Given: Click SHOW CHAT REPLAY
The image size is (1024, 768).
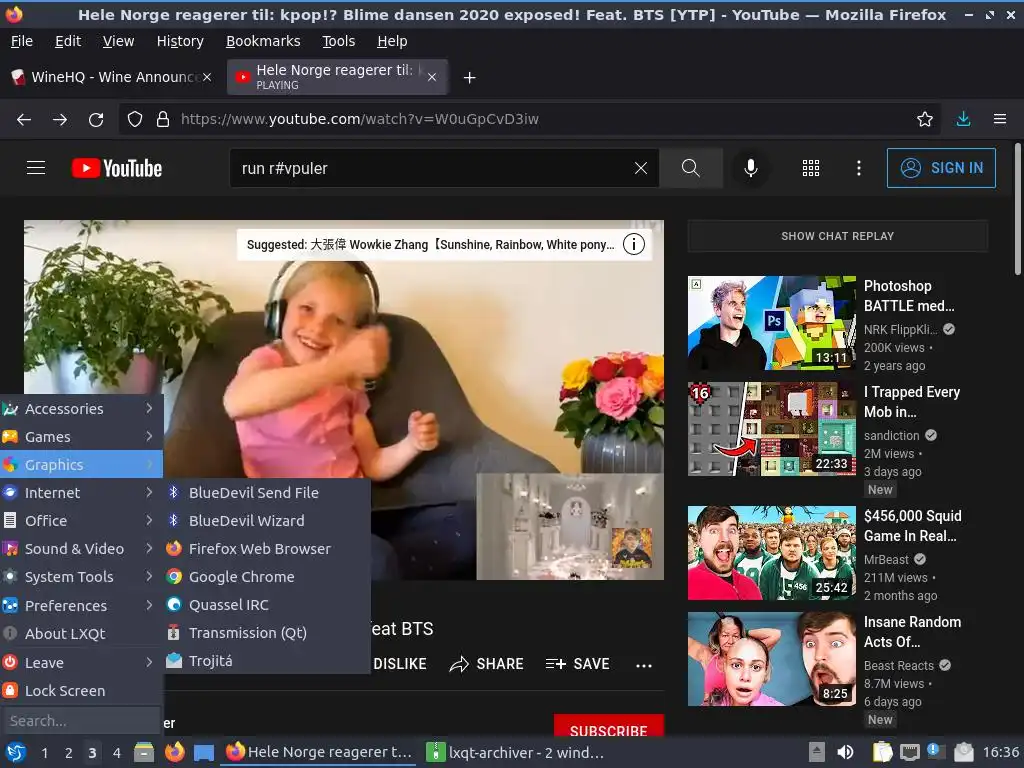Looking at the screenshot, I should coord(837,236).
